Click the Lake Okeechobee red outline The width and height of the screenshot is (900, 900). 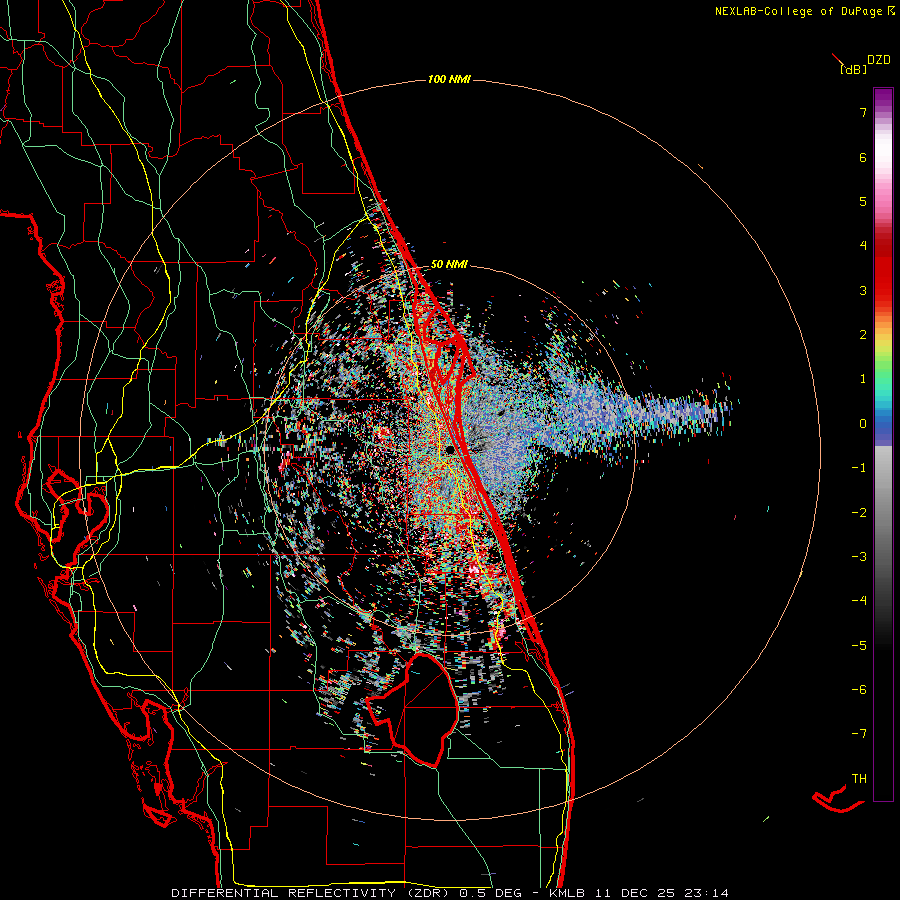[x=413, y=709]
